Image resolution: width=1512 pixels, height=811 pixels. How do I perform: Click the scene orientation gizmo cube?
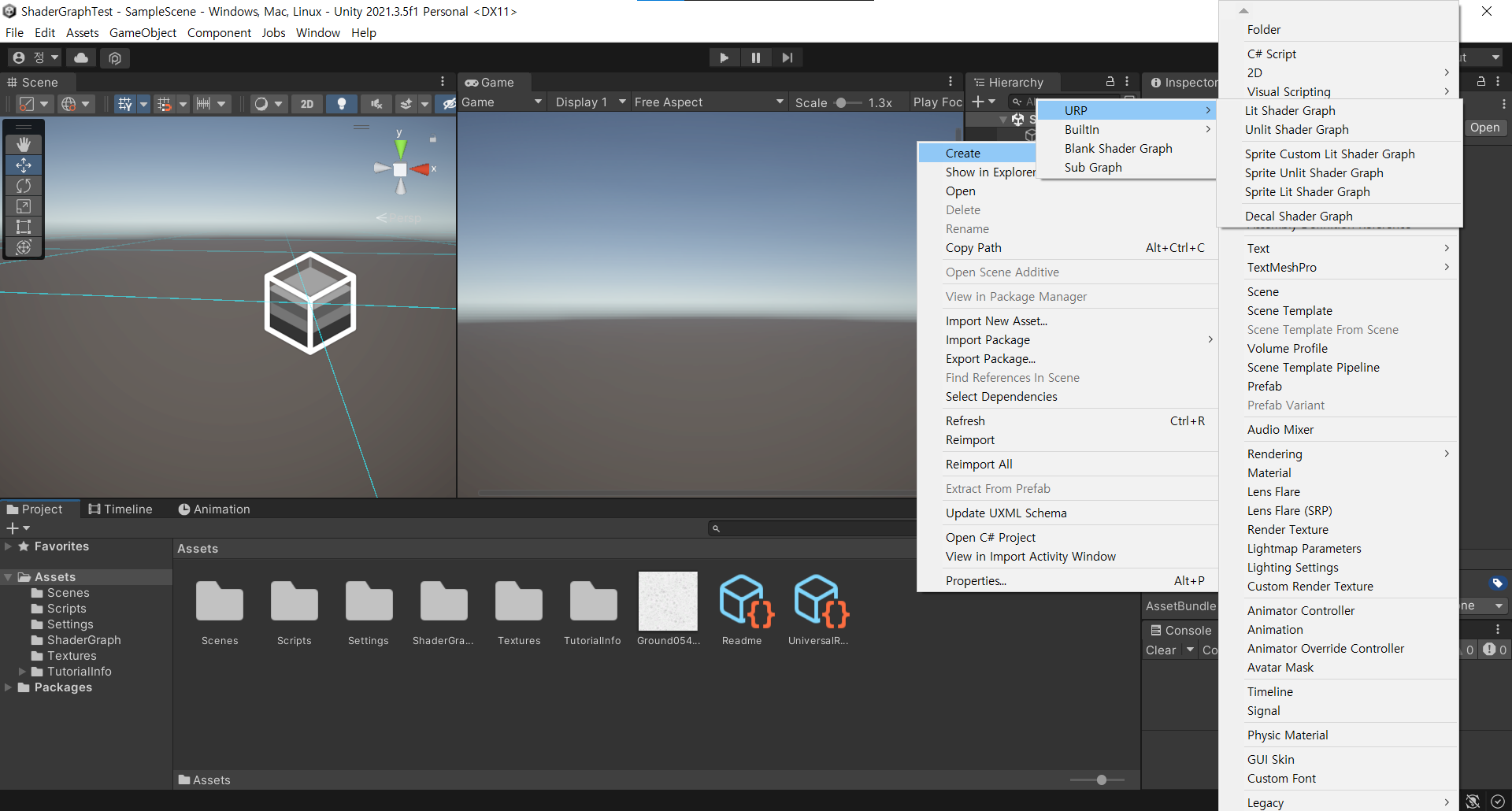coord(400,169)
